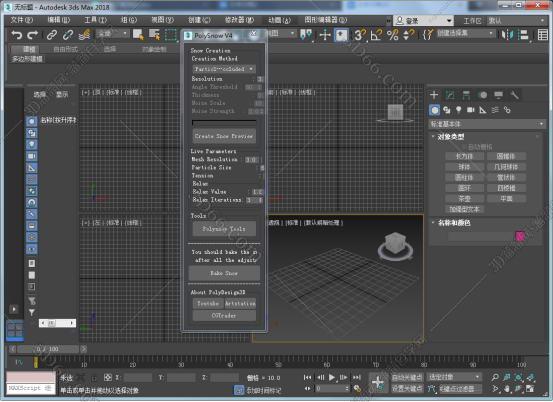
Task: Open the sign-in account dropdown
Action: coord(424,20)
